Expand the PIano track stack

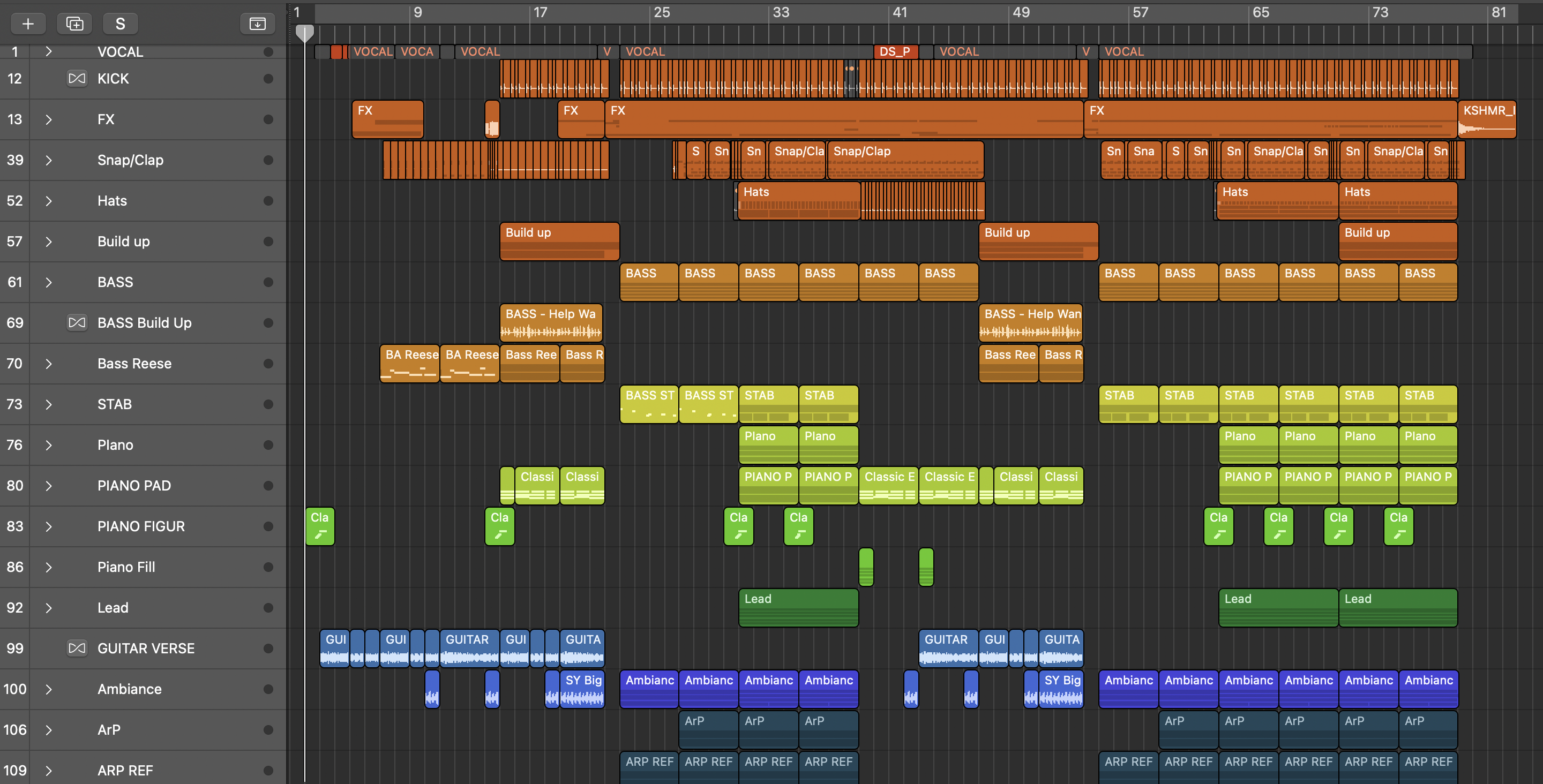(49, 445)
